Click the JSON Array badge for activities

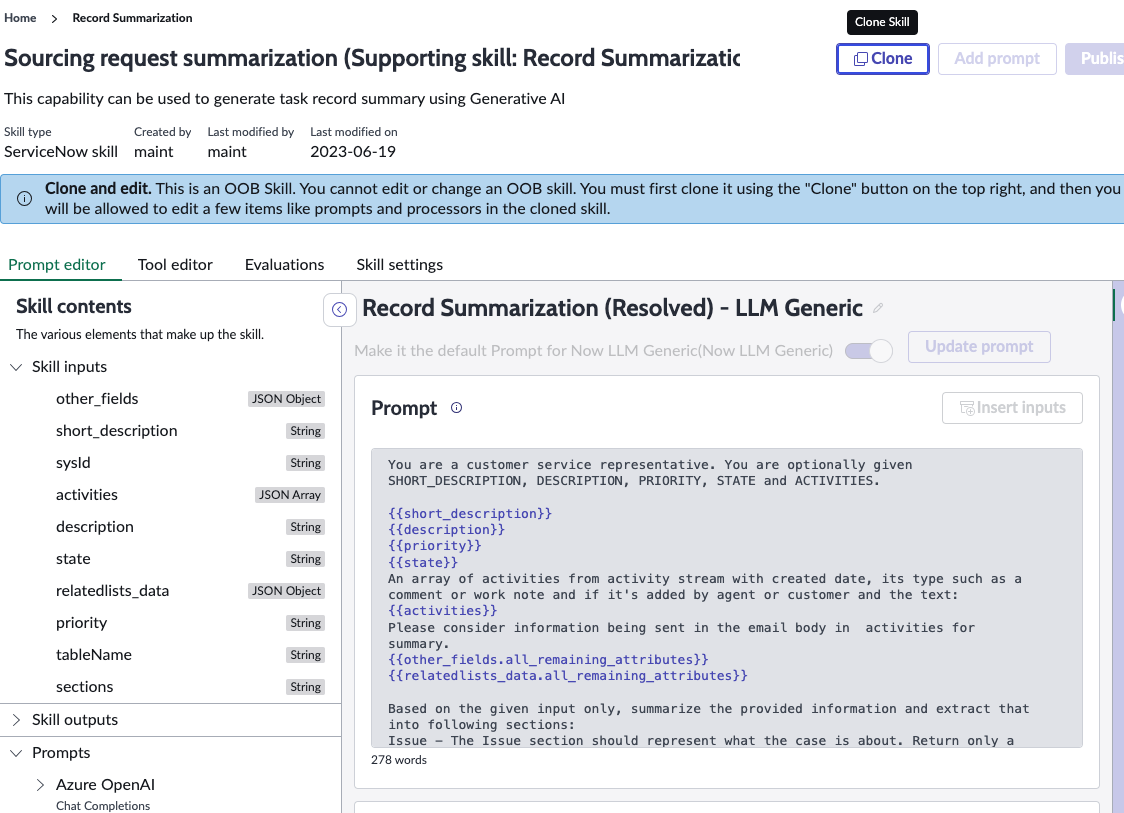coord(290,495)
